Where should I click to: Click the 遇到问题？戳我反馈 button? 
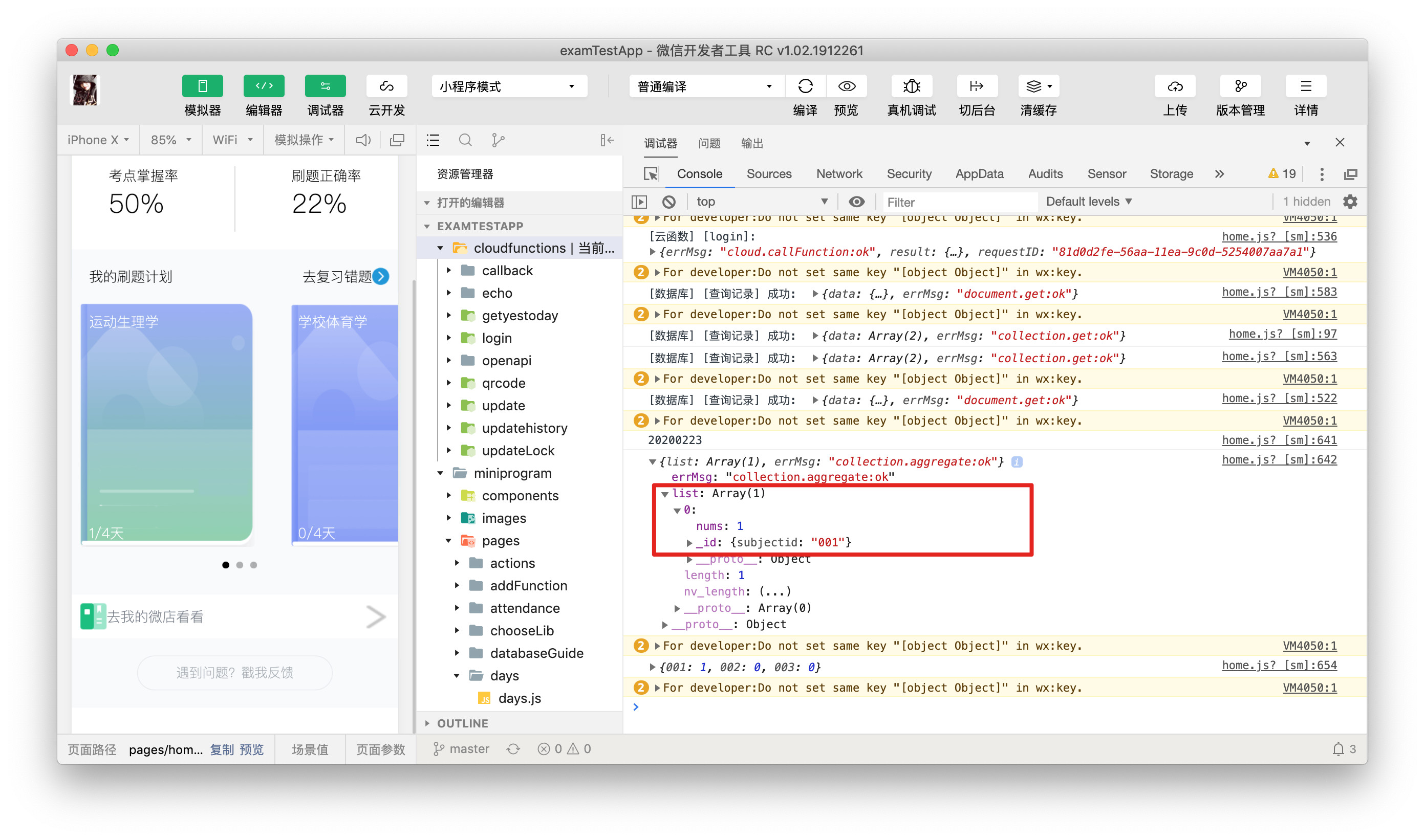coord(234,672)
